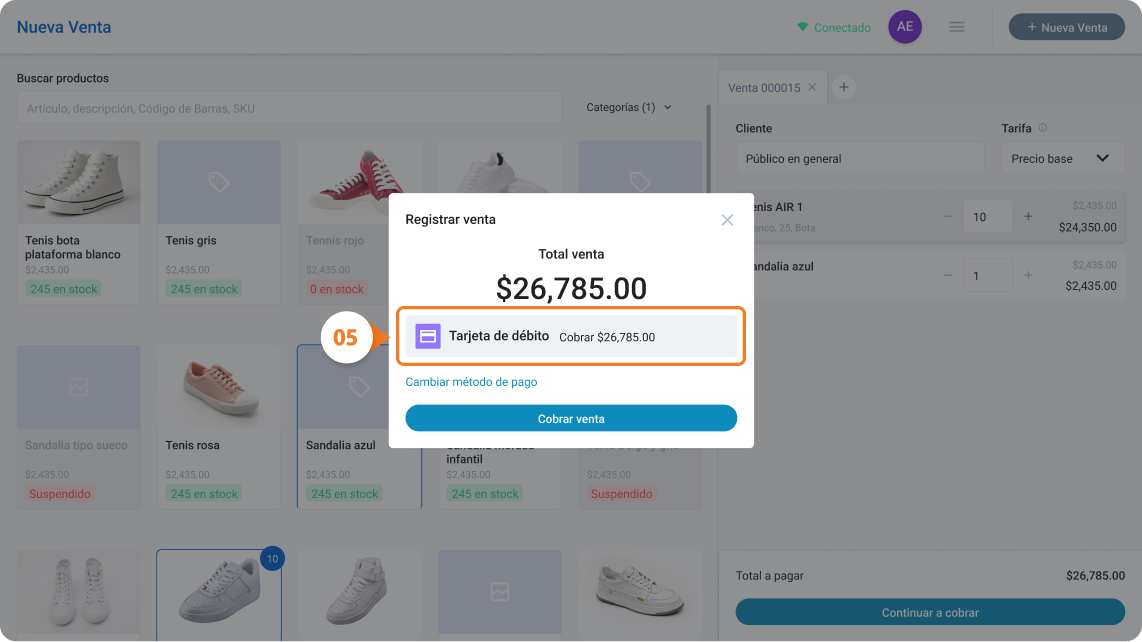Click the purple debit card icon
This screenshot has height=642, width=1142.
428,337
